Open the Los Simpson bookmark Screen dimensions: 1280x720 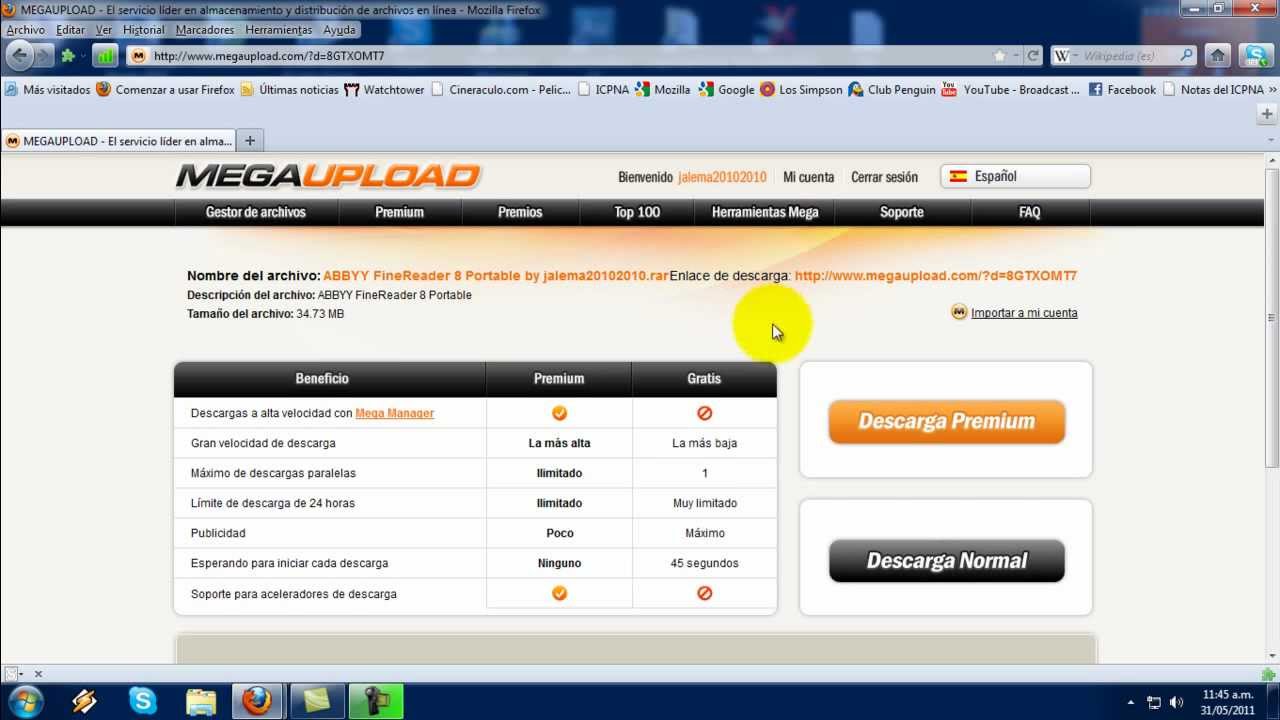tap(801, 89)
